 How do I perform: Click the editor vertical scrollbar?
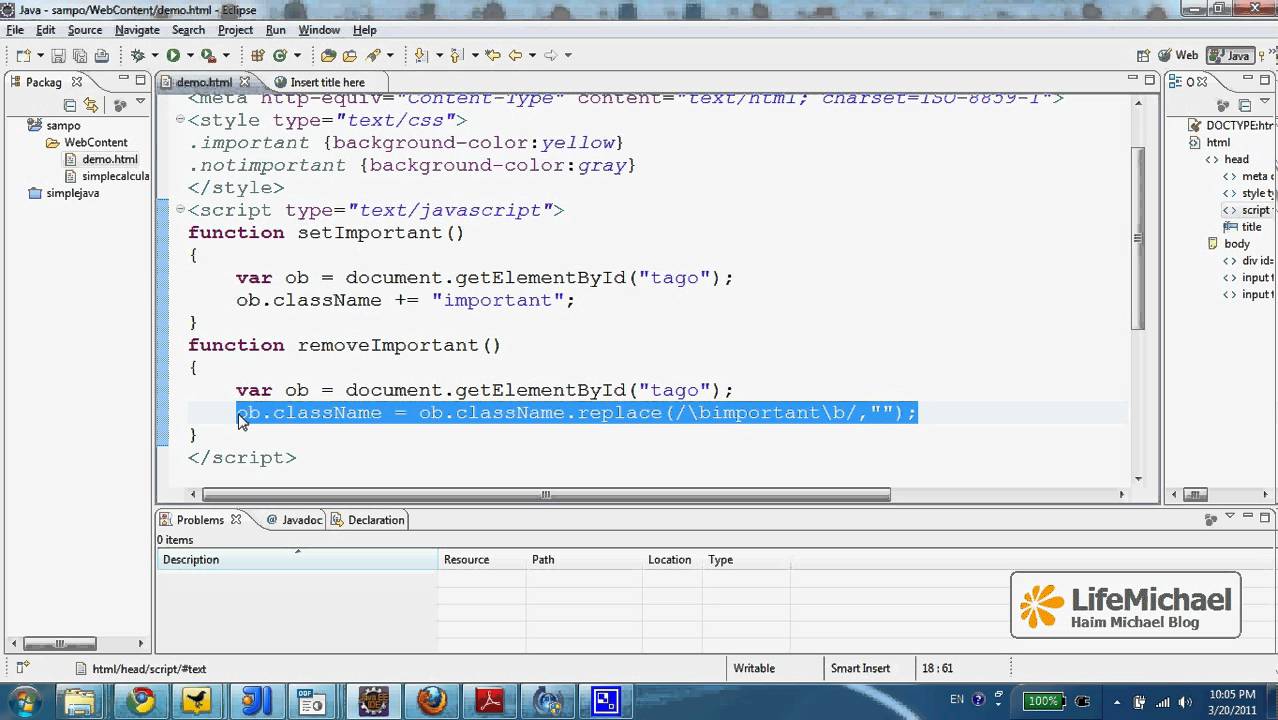click(x=1137, y=238)
